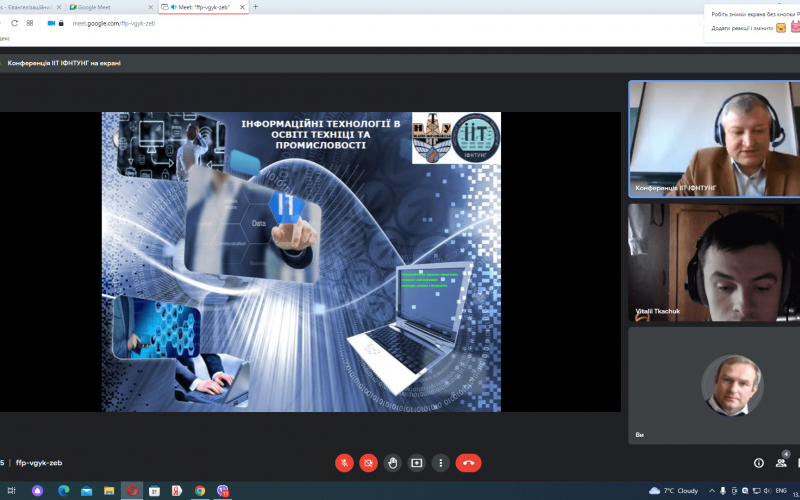Click the shared presentation slide

[x=301, y=262]
